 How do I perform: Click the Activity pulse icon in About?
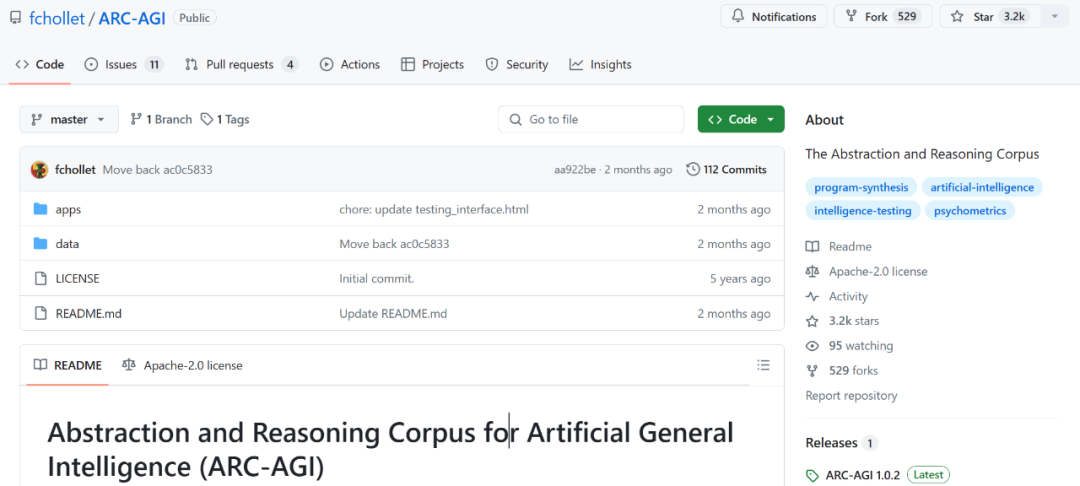pyautogui.click(x=813, y=297)
